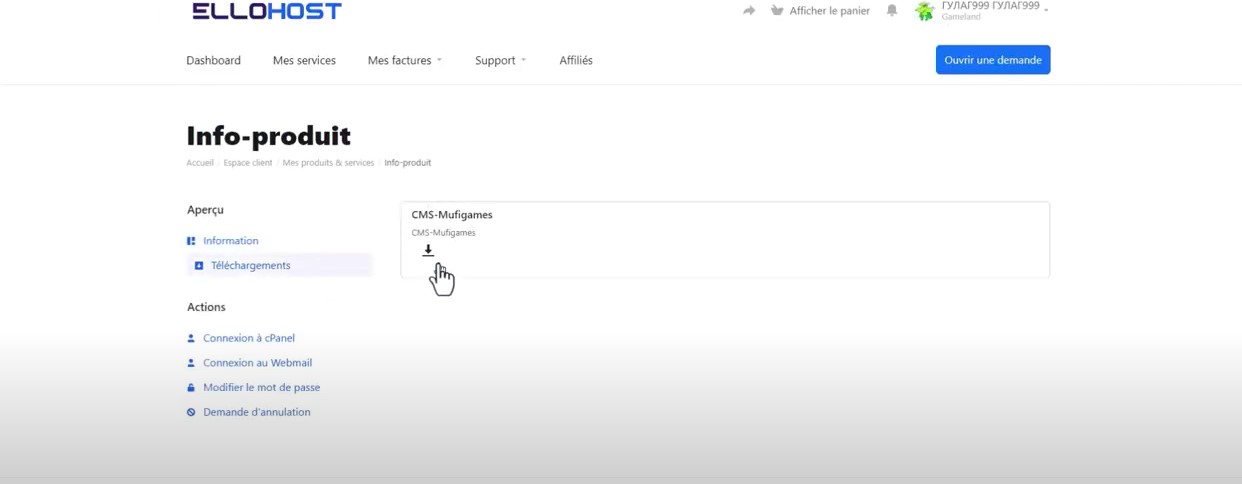The image size is (1242, 484).
Task: Click Mes produits & services breadcrumb
Action: [328, 163]
